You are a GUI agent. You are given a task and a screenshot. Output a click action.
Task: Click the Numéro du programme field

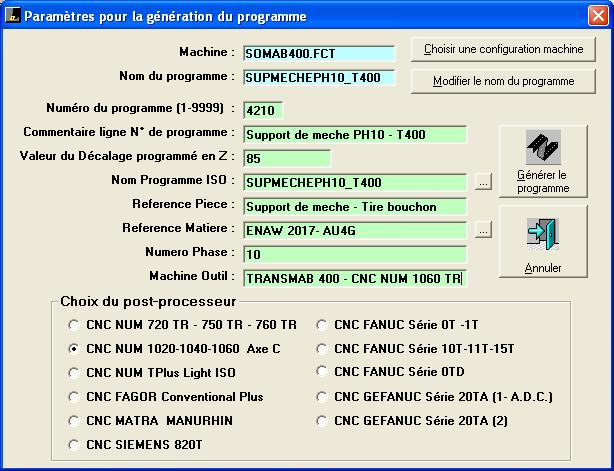coord(264,110)
